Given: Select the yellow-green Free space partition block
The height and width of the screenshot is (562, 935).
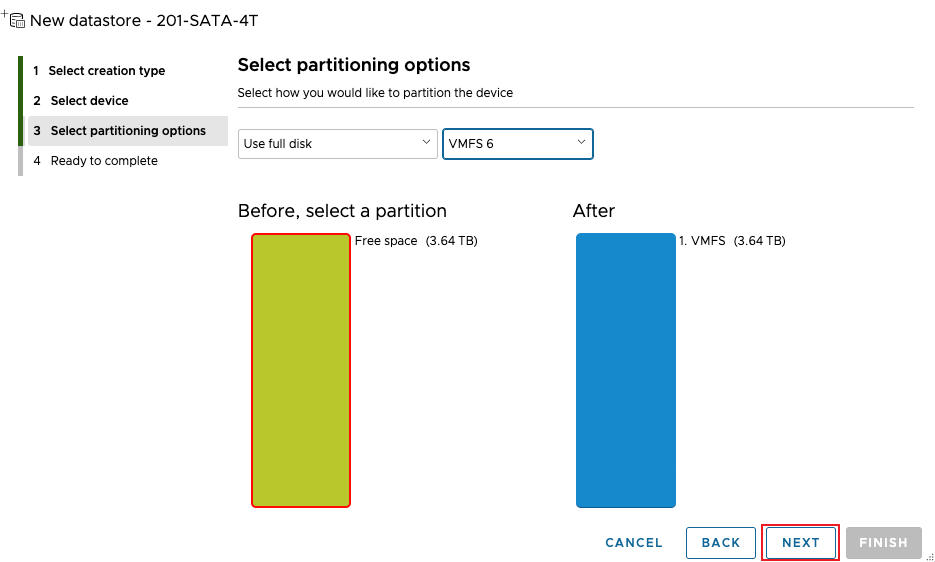Looking at the screenshot, I should tap(301, 370).
